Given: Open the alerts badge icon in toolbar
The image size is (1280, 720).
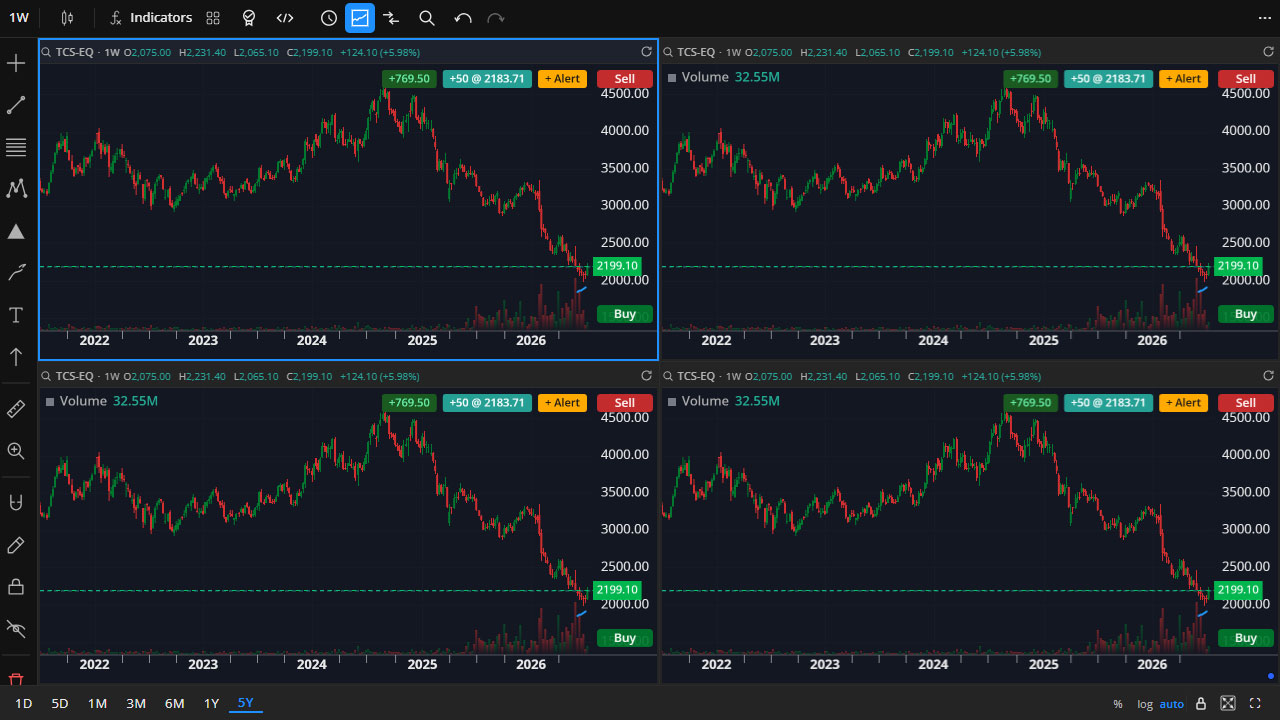Looking at the screenshot, I should pyautogui.click(x=249, y=18).
